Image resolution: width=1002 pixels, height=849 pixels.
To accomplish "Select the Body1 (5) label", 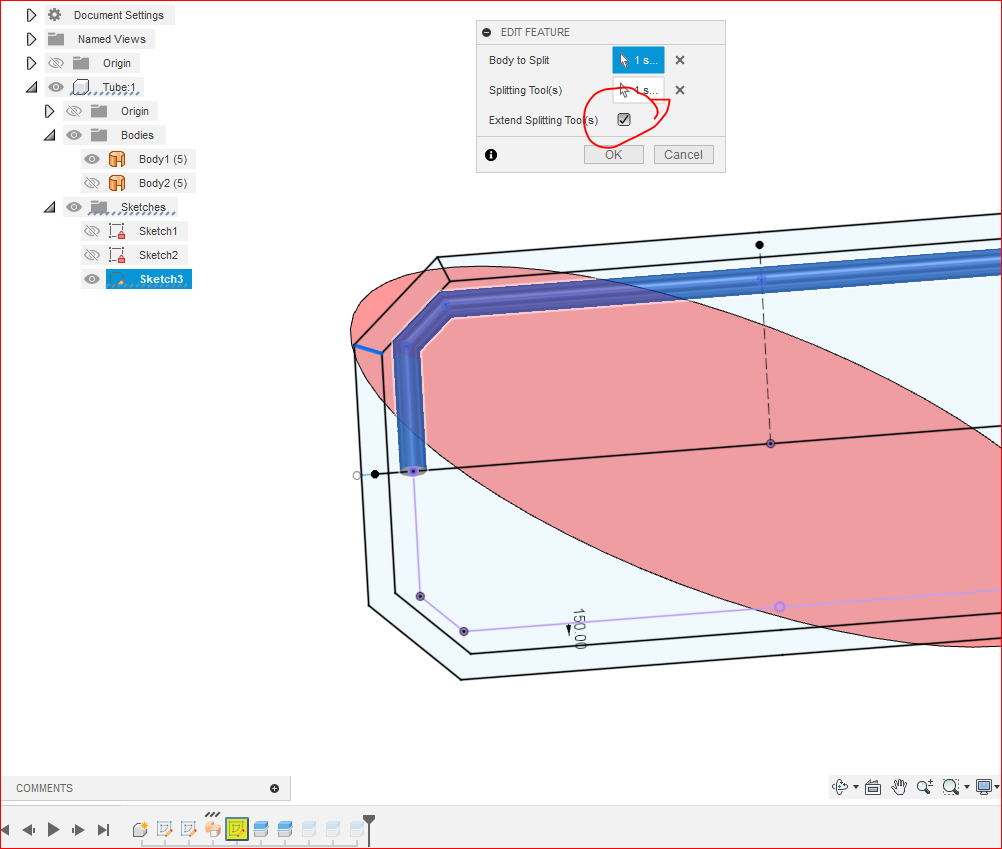I will coord(163,159).
